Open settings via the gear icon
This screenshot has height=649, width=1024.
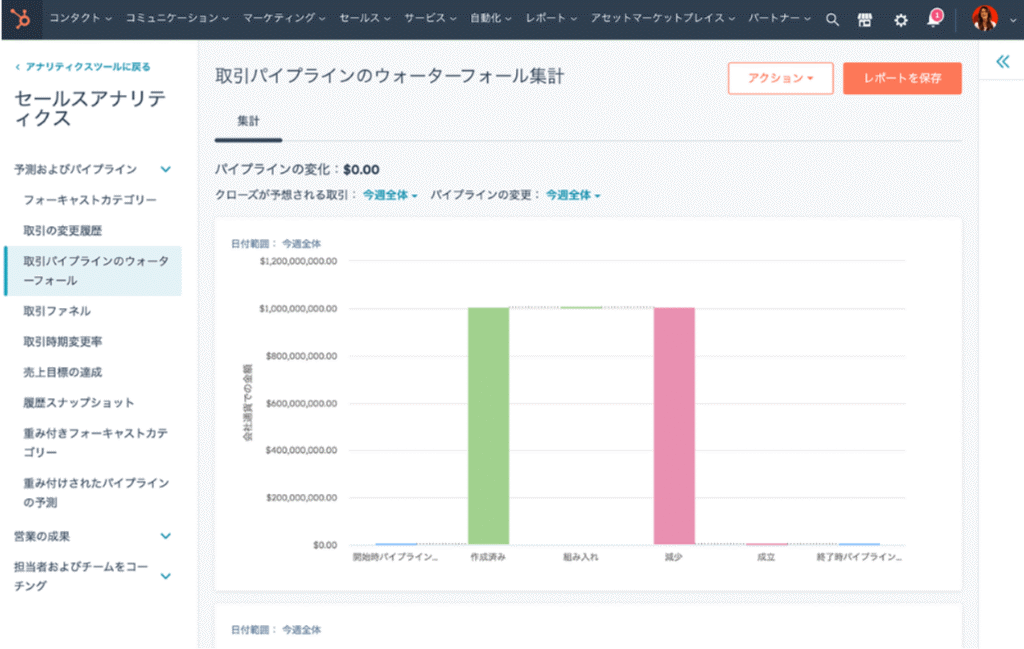(x=900, y=19)
